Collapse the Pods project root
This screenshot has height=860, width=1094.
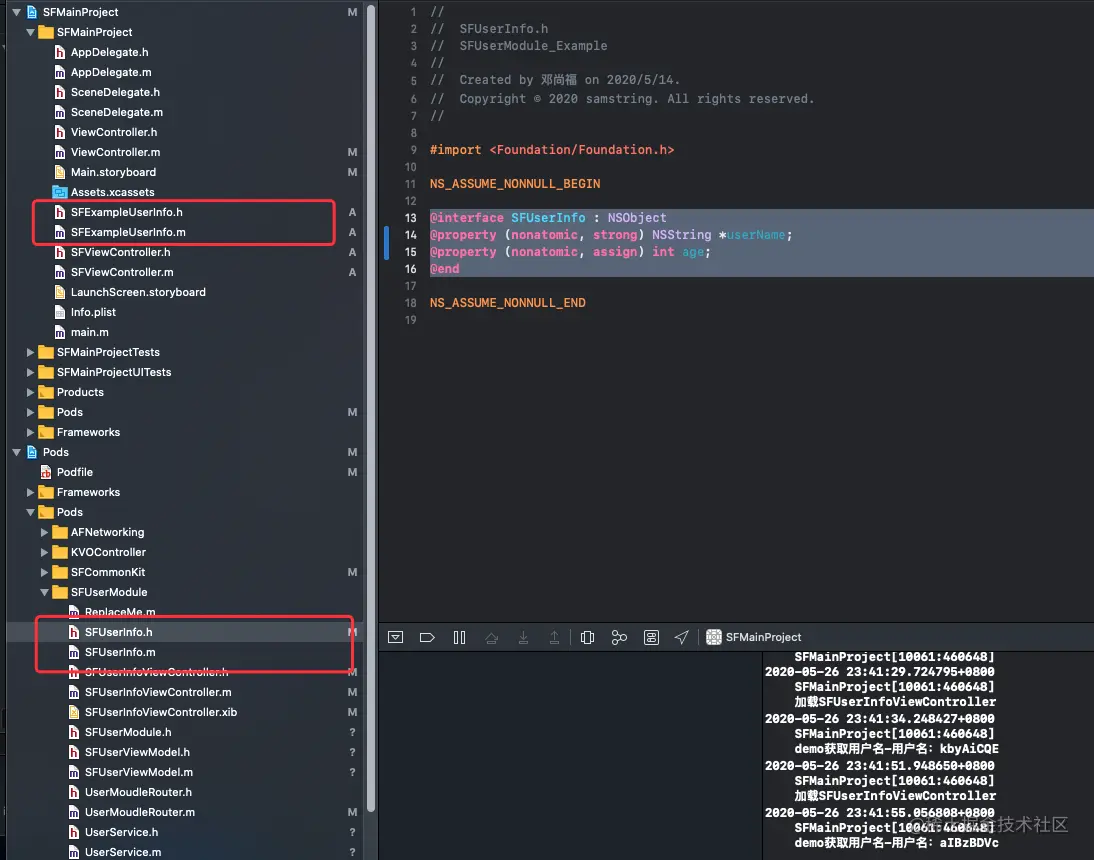point(17,452)
